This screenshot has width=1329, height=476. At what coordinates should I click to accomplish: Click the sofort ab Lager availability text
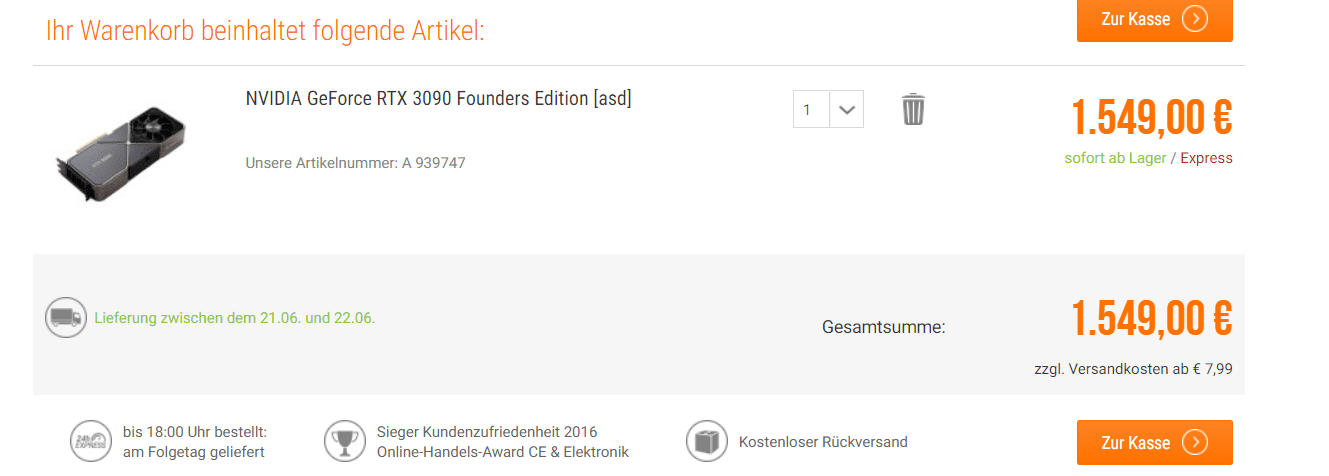pos(1116,158)
